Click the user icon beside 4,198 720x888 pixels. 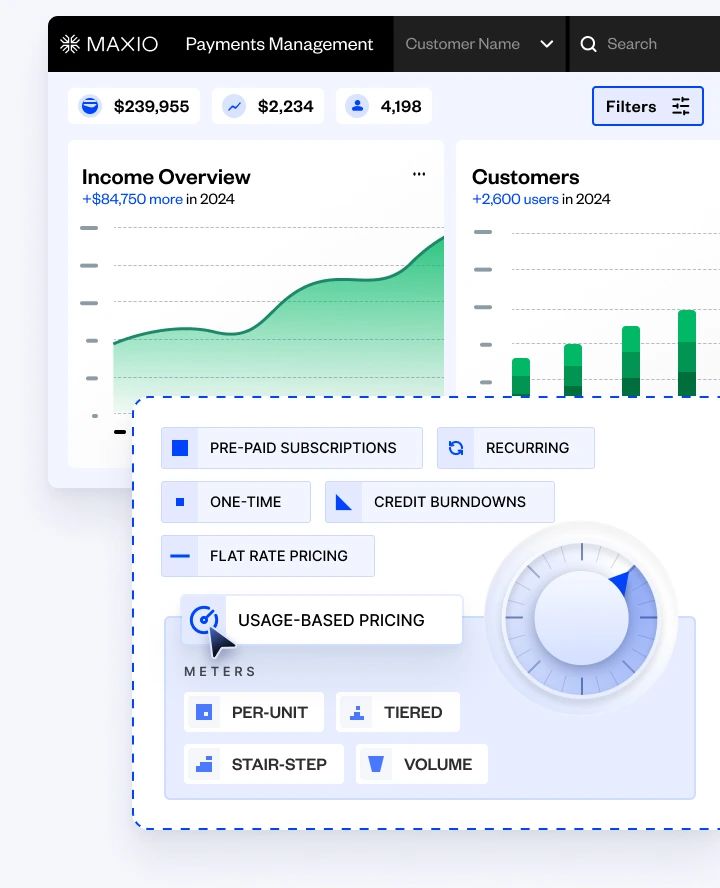pos(357,106)
